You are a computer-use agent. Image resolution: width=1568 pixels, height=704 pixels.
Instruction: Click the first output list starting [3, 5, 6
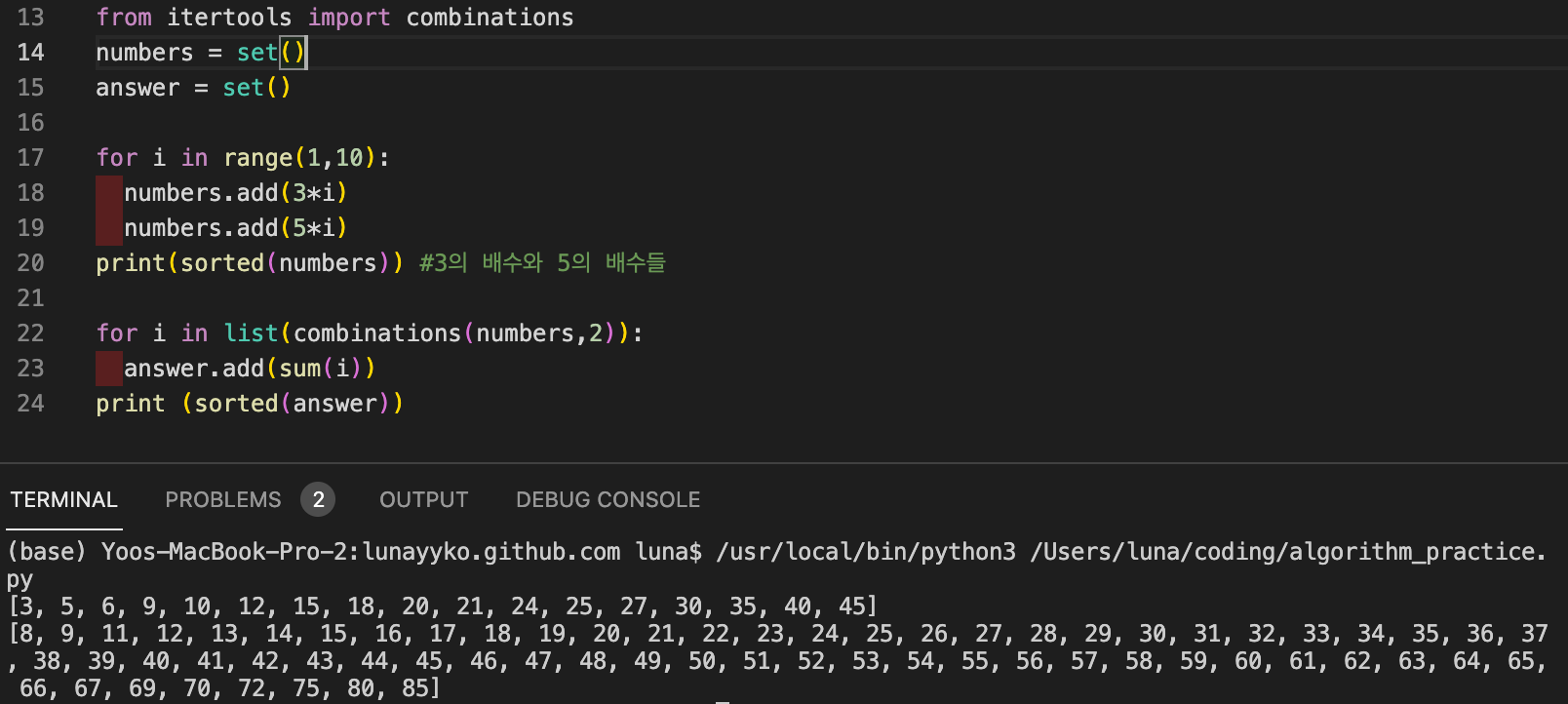pos(443,606)
